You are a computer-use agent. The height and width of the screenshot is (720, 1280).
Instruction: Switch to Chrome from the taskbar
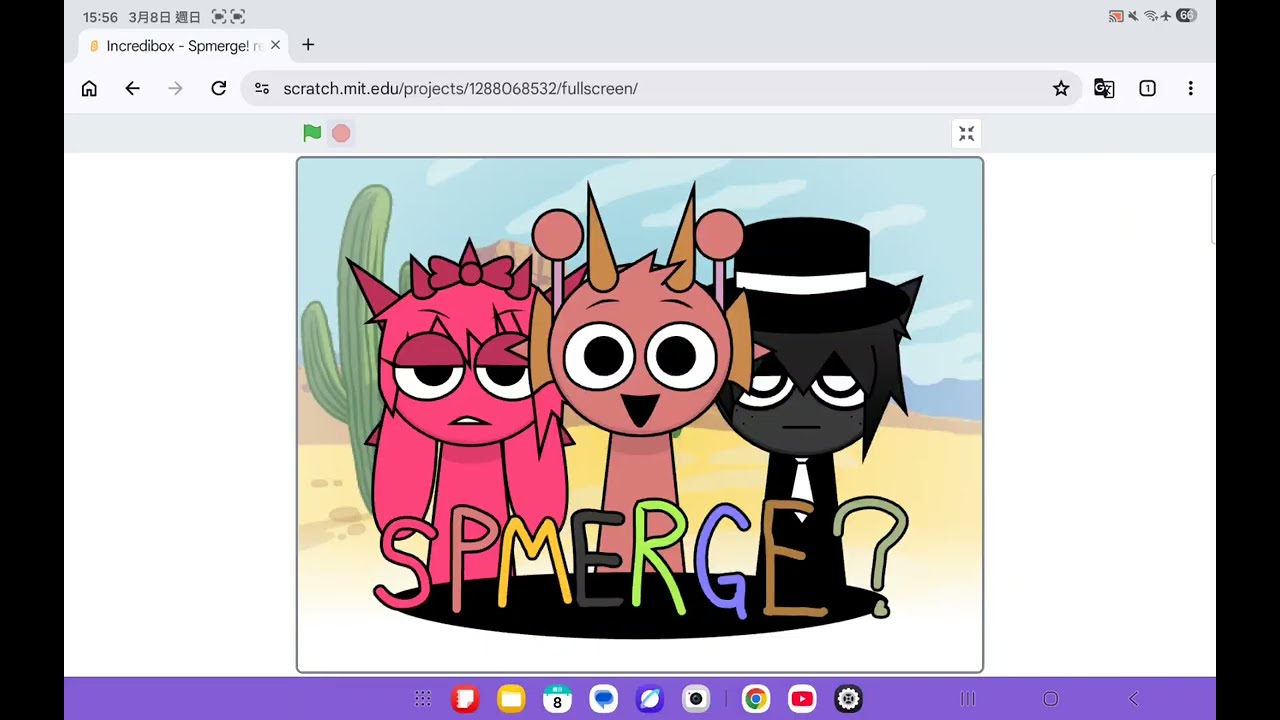pos(756,699)
